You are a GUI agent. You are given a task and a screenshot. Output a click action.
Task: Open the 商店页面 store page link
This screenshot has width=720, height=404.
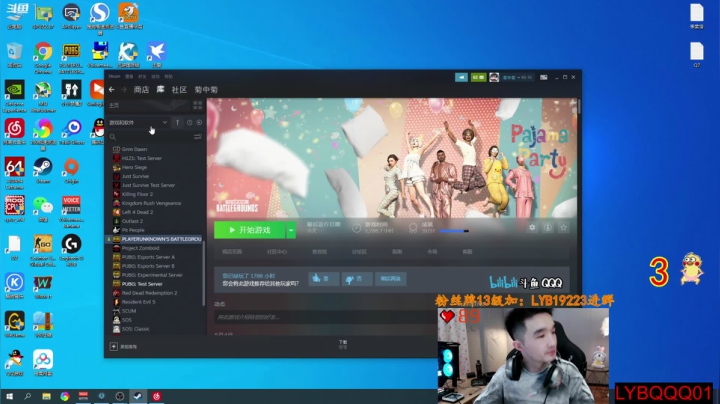(x=232, y=252)
